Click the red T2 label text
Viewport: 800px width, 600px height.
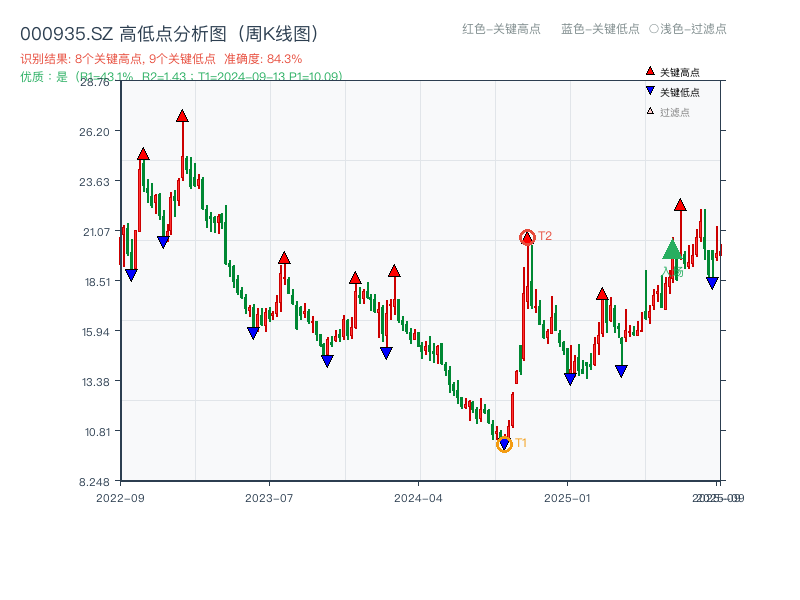pos(545,236)
